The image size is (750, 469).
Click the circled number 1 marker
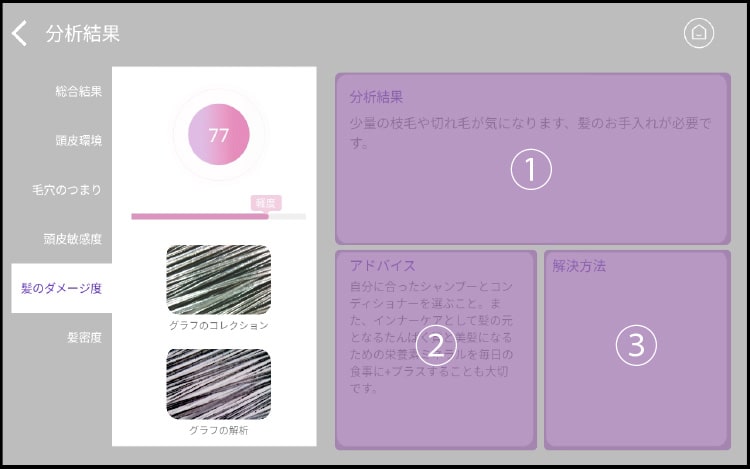pyautogui.click(x=531, y=169)
